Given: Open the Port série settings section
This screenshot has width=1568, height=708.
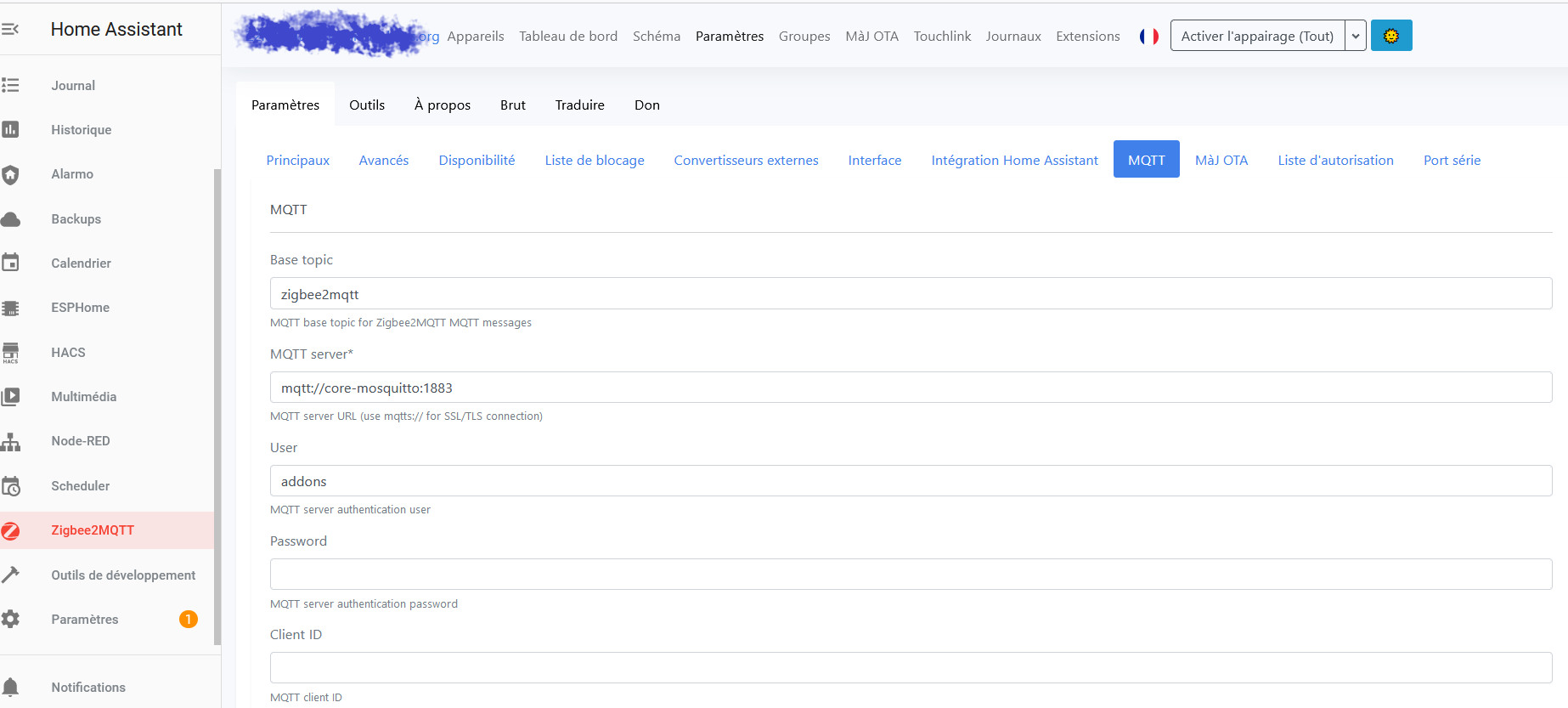Looking at the screenshot, I should [x=1452, y=160].
